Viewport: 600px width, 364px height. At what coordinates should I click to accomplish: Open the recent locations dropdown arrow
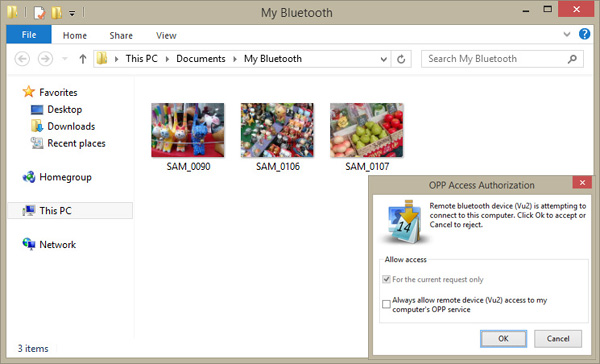coord(65,59)
